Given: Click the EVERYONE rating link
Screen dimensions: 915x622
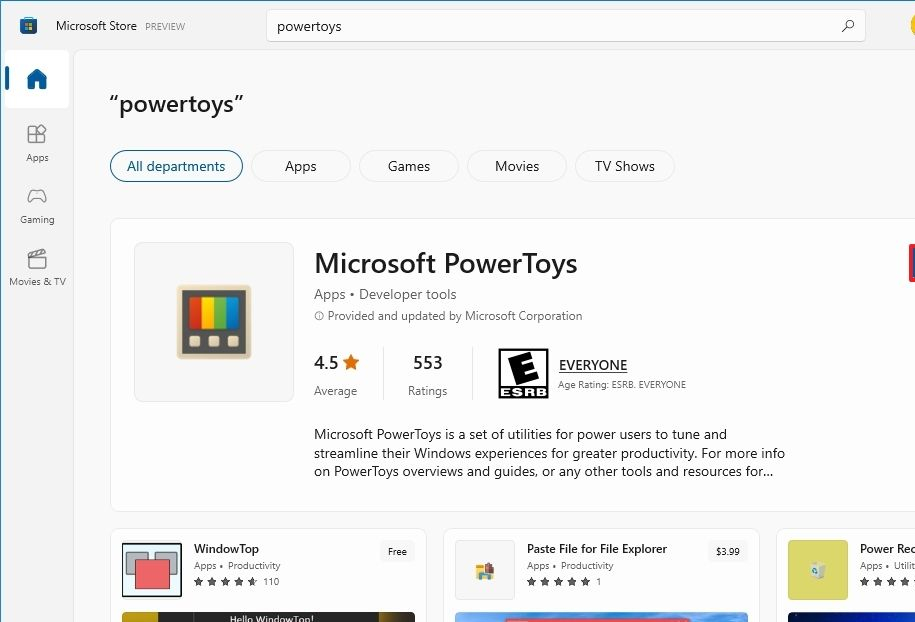Looking at the screenshot, I should tap(593, 365).
